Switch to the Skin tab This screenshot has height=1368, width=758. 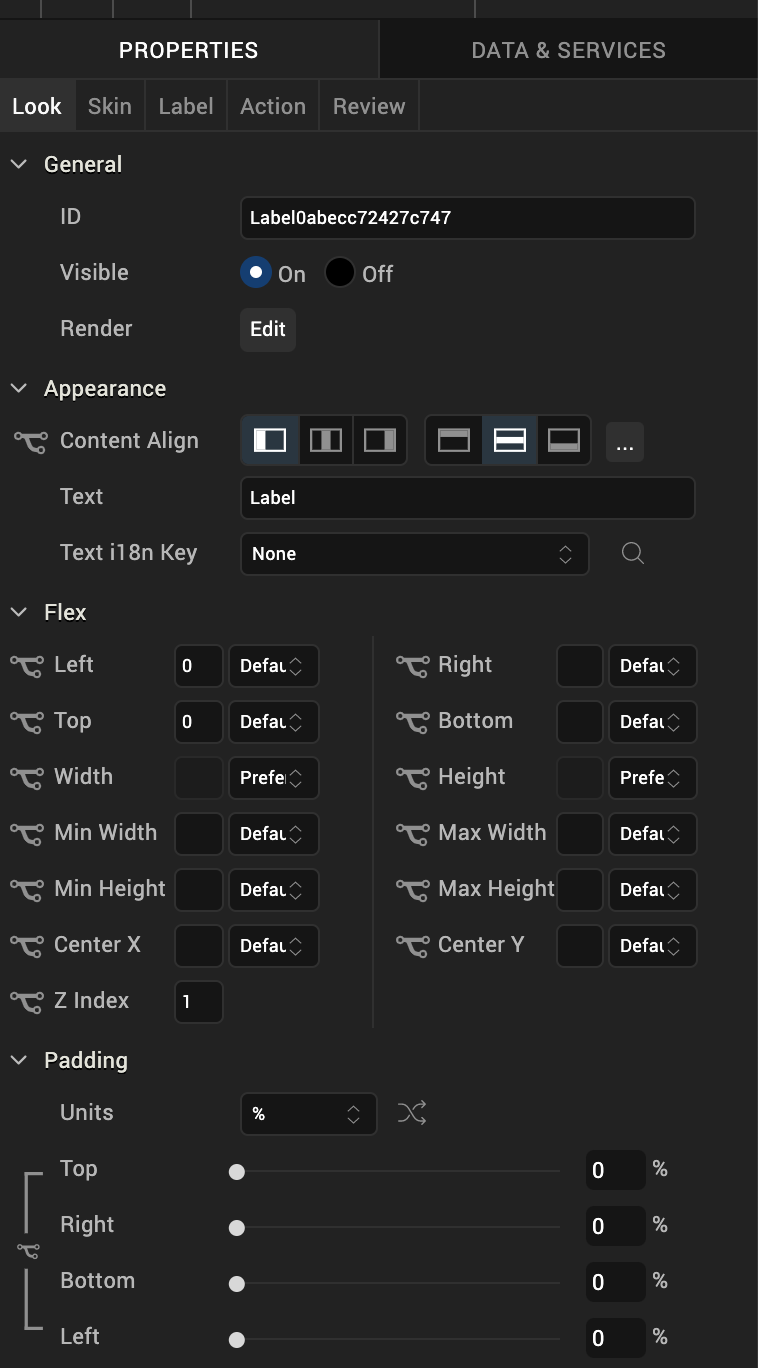point(110,106)
